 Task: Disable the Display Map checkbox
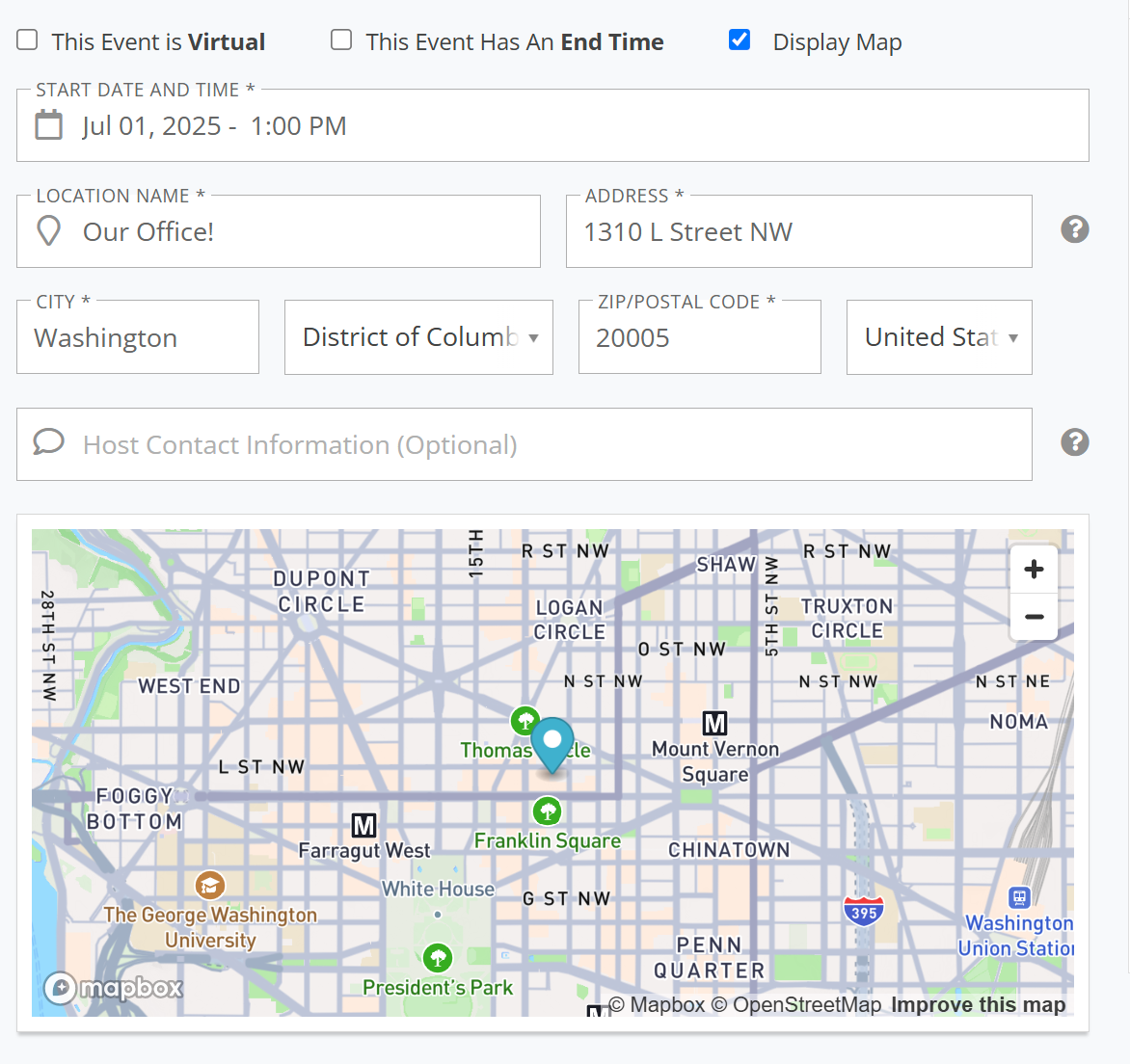[739, 40]
